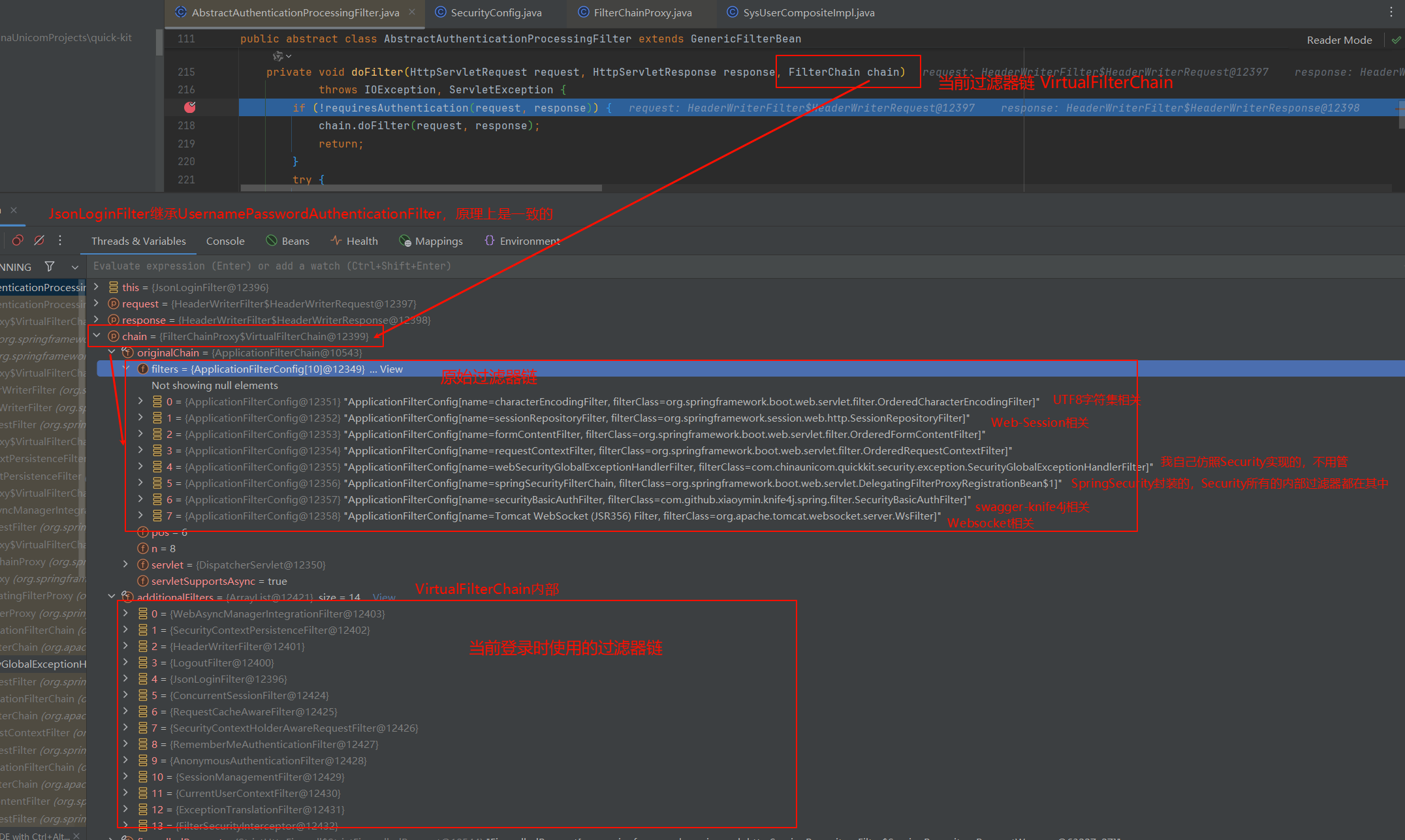The height and width of the screenshot is (840, 1405).
Task: Click the breakpoint icon in the gutter
Action: coord(190,107)
